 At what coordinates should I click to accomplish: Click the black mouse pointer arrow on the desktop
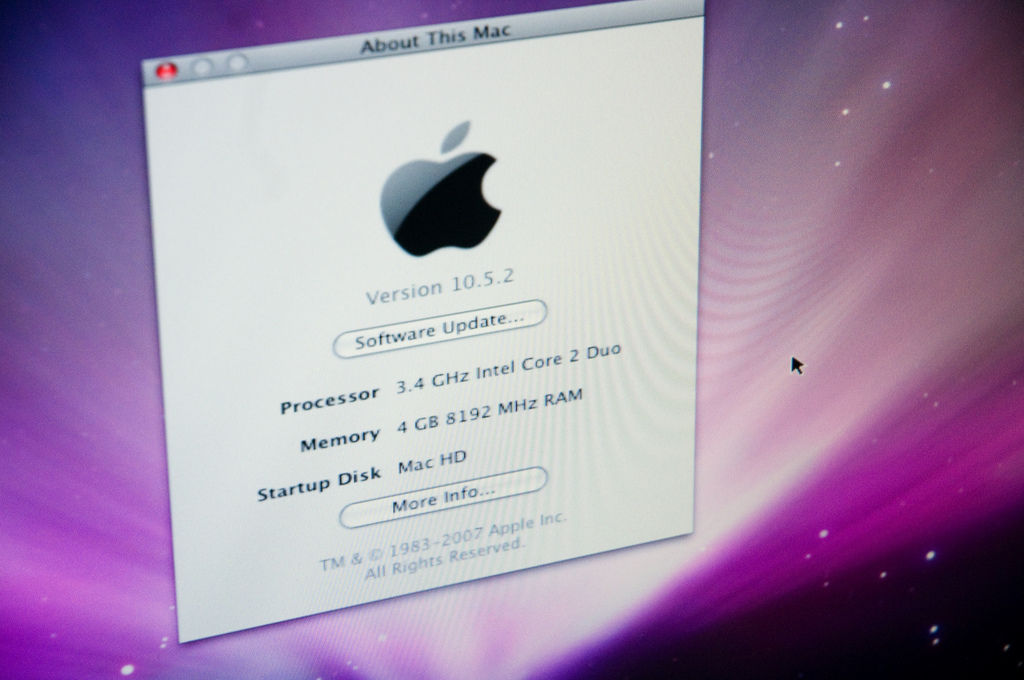pyautogui.click(x=796, y=364)
